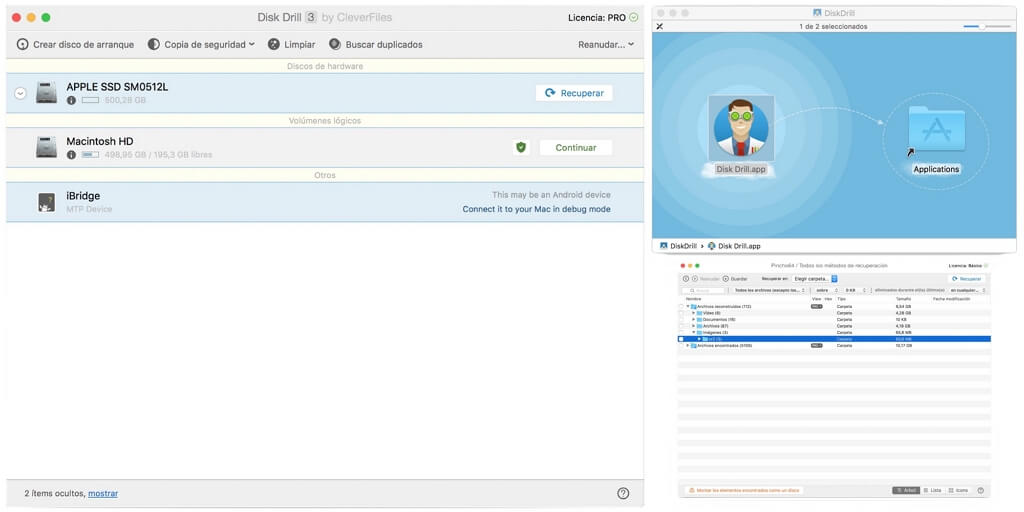Open the 'Todos los archivos' filter dropdown
The image size is (1024, 512).
pyautogui.click(x=770, y=291)
